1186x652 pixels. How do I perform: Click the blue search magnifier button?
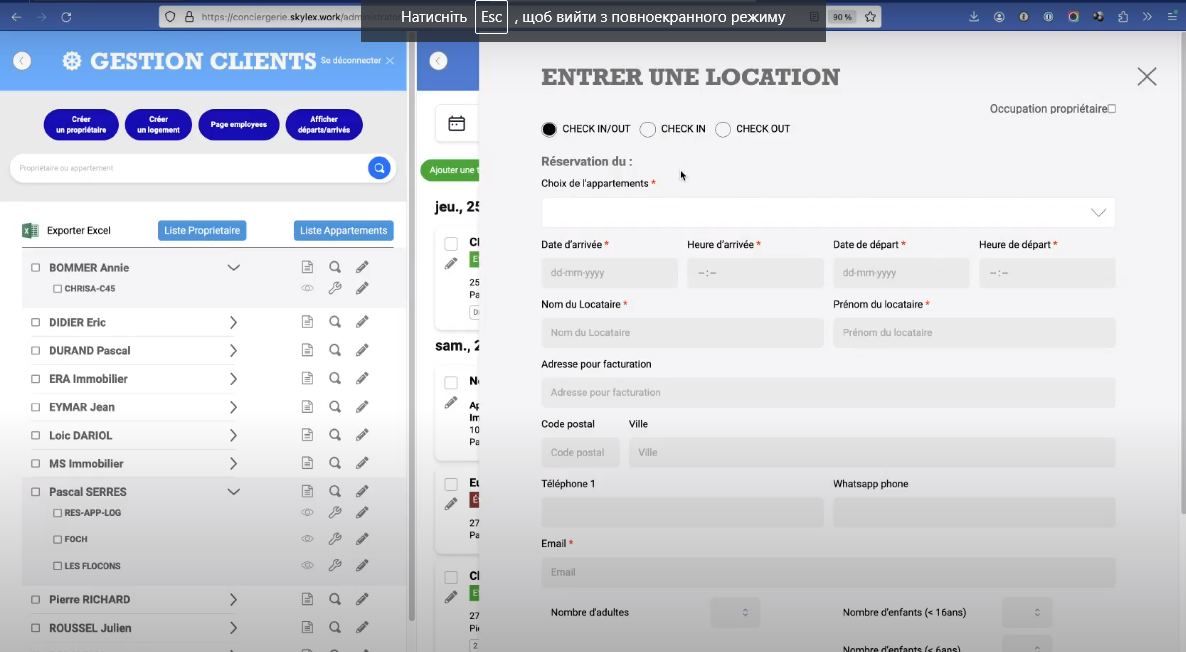point(378,168)
